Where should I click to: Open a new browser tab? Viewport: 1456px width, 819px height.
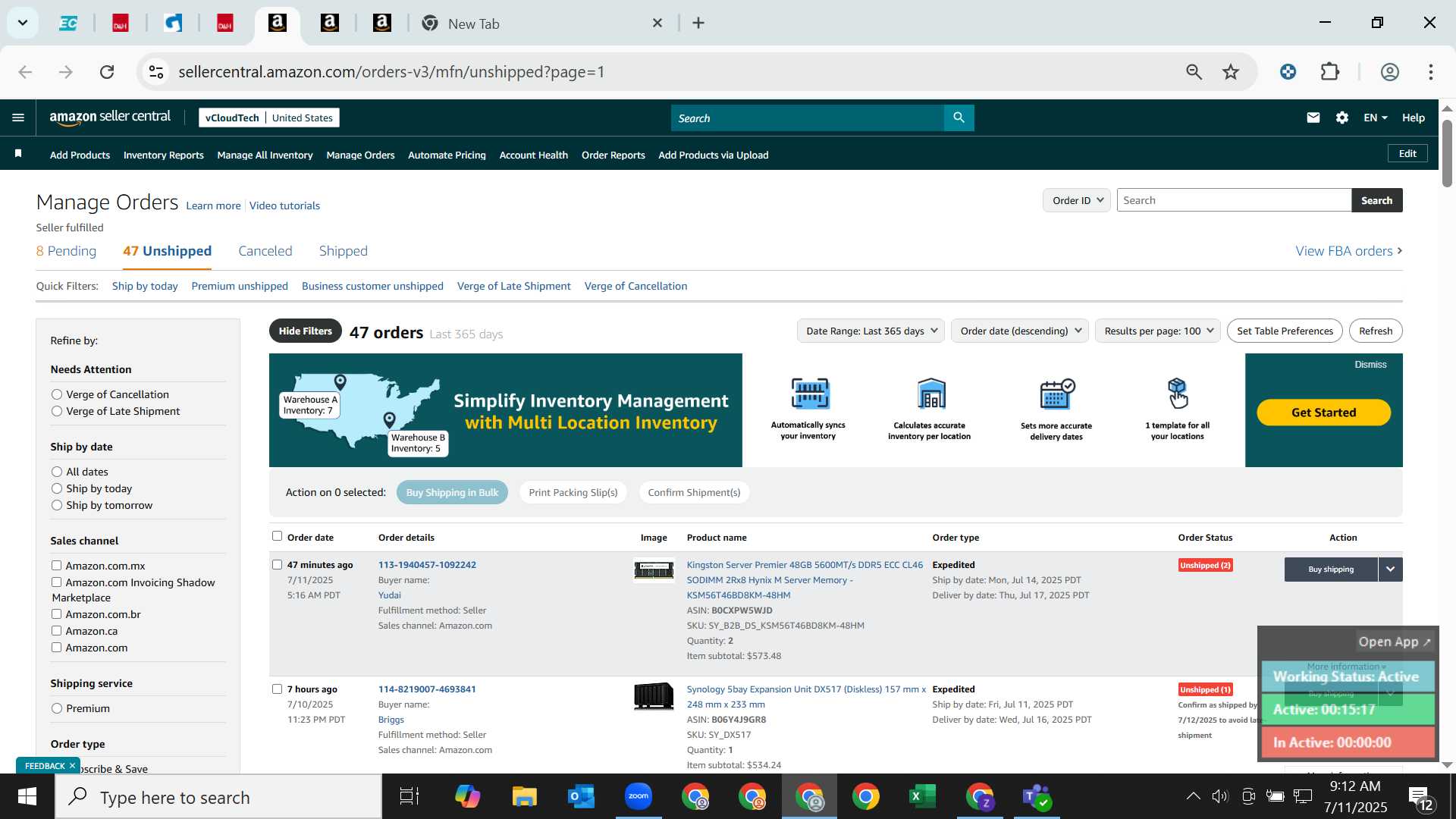coord(698,24)
